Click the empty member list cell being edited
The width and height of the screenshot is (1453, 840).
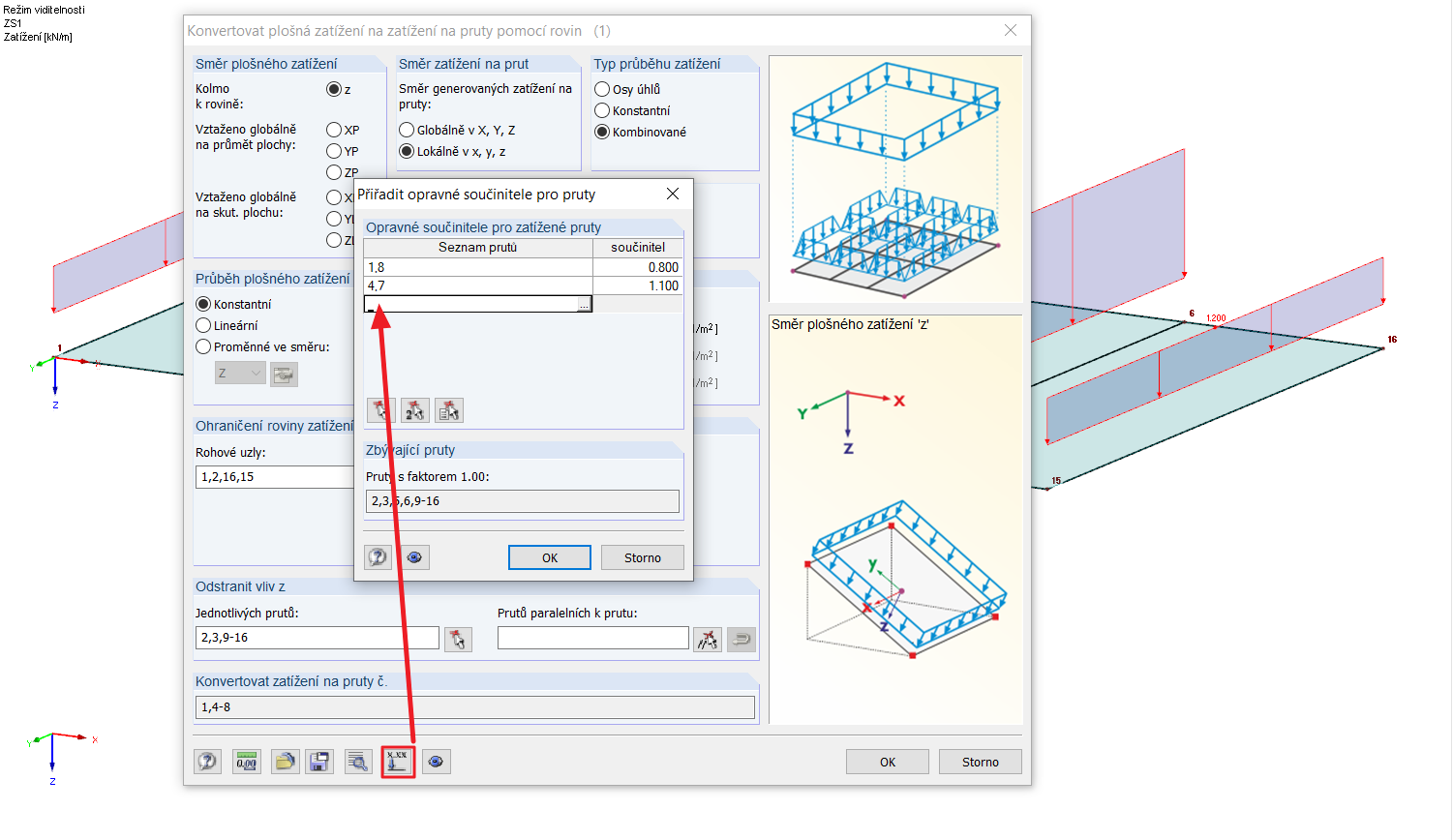[471, 305]
